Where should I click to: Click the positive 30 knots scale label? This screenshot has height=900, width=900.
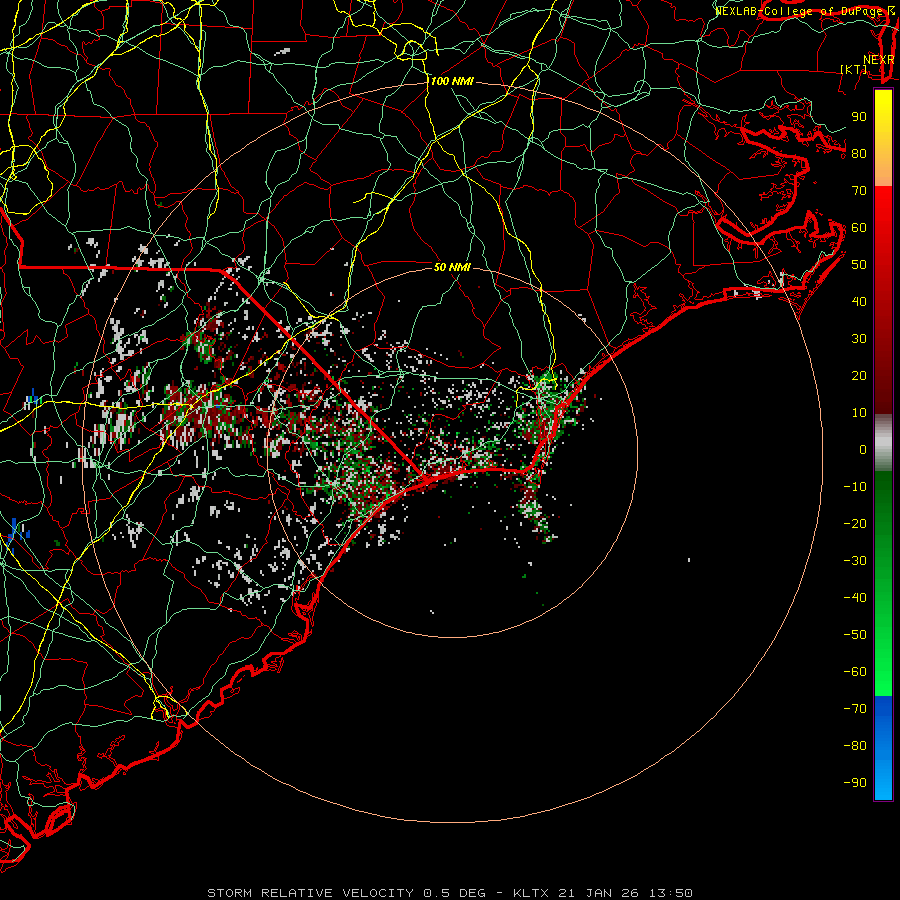859,339
